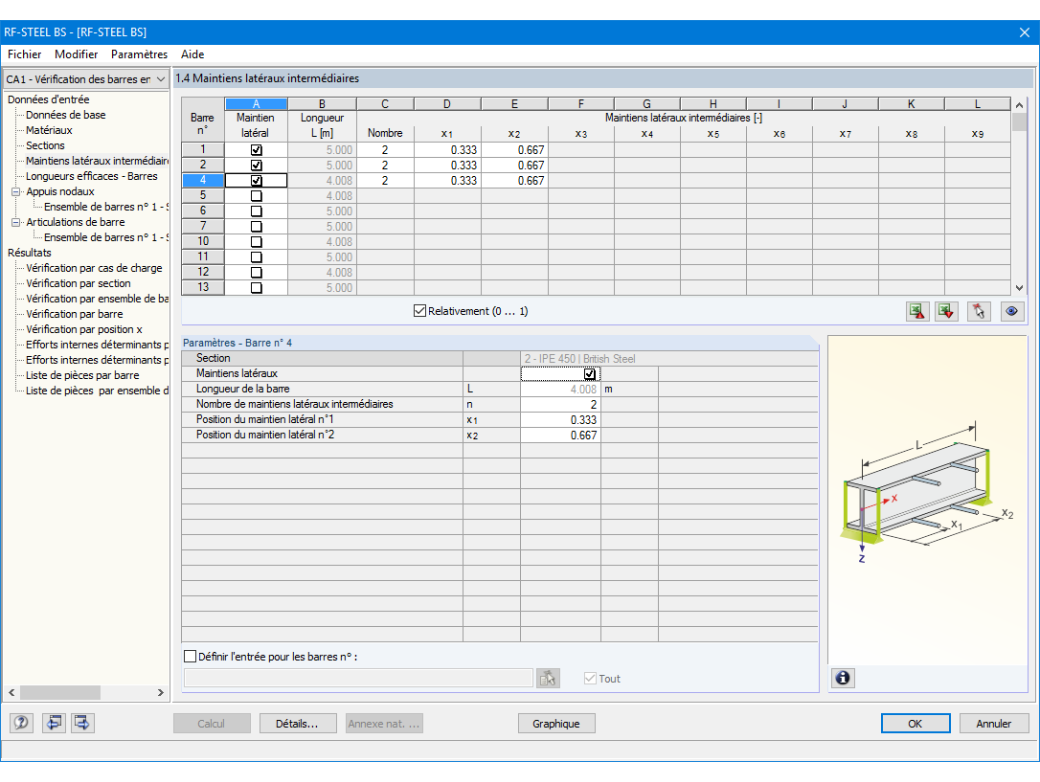Click the Excel import icon
This screenshot has width=1040, height=782.
947,311
